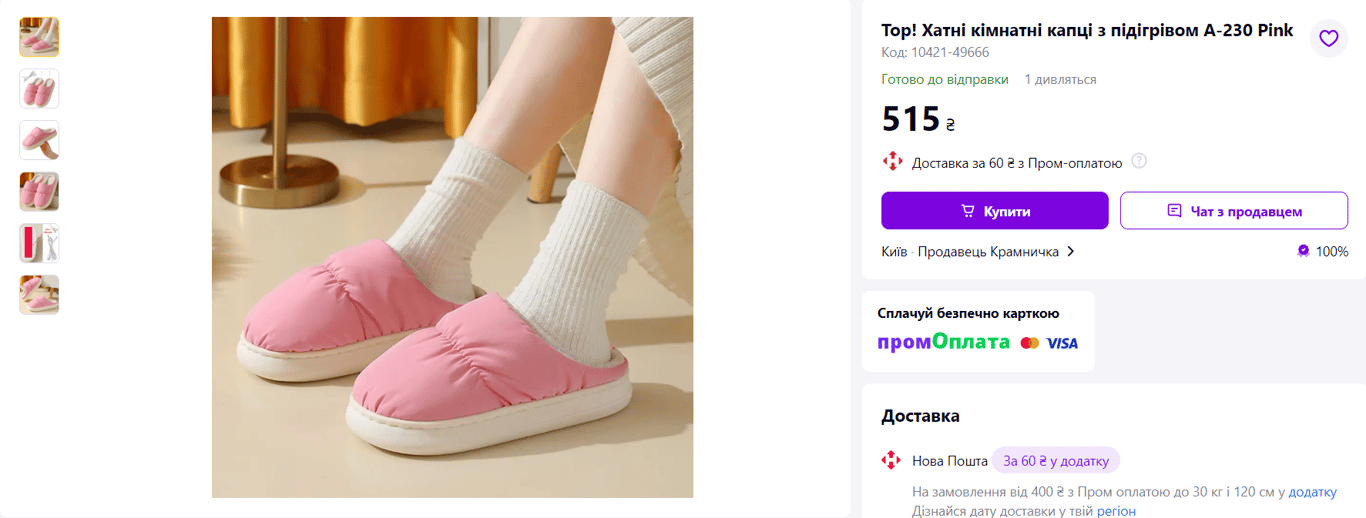1366x518 pixels.
Task: Add product to favorites with heart icon
Action: [x=1328, y=39]
